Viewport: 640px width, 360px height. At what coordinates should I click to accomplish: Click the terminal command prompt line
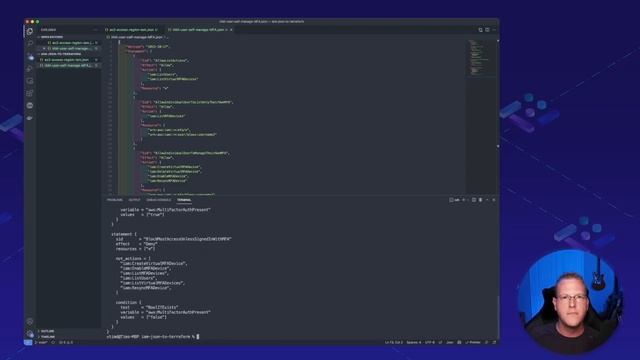153,337
